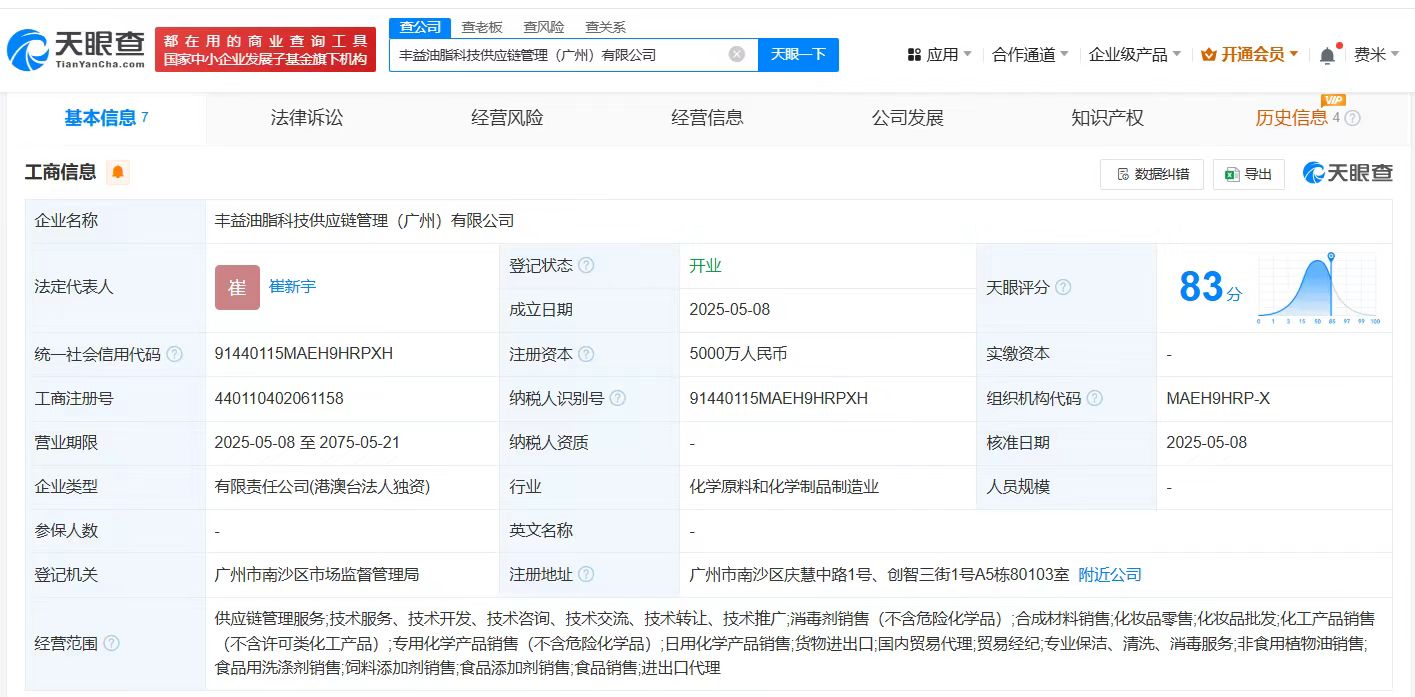Click the help icon next to 历史信息

[1353, 118]
